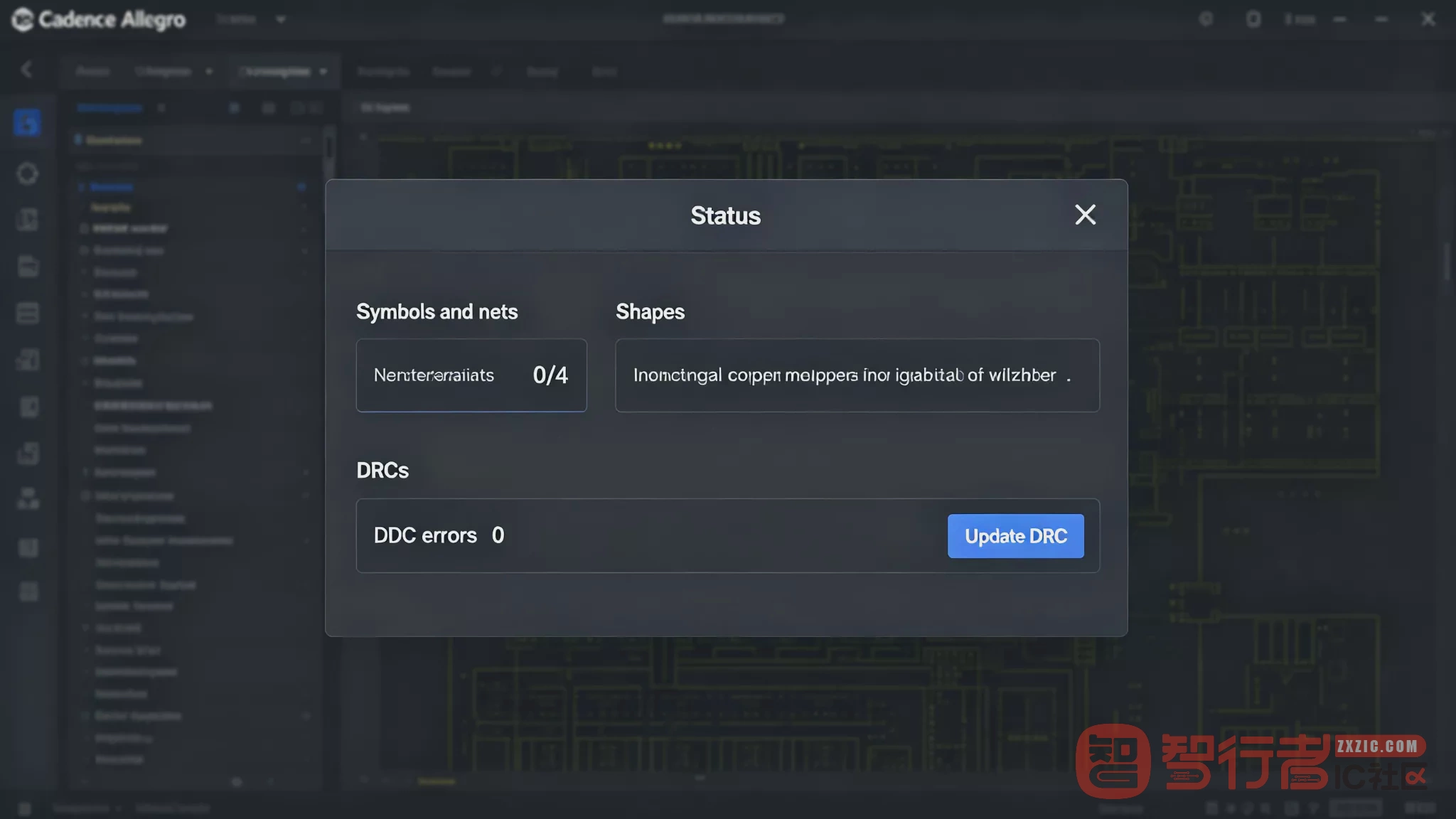
Task: Click the DDC errors 0 value
Action: 498,535
